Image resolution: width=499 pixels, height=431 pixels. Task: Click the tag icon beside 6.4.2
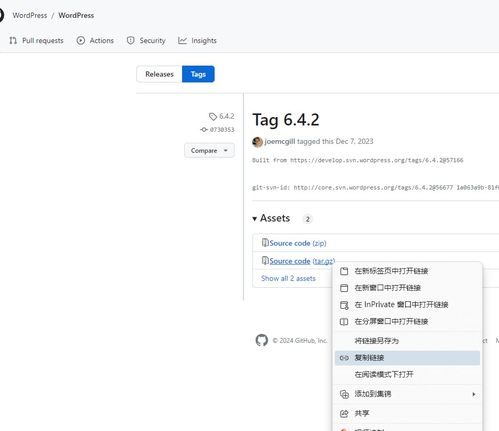coord(213,116)
